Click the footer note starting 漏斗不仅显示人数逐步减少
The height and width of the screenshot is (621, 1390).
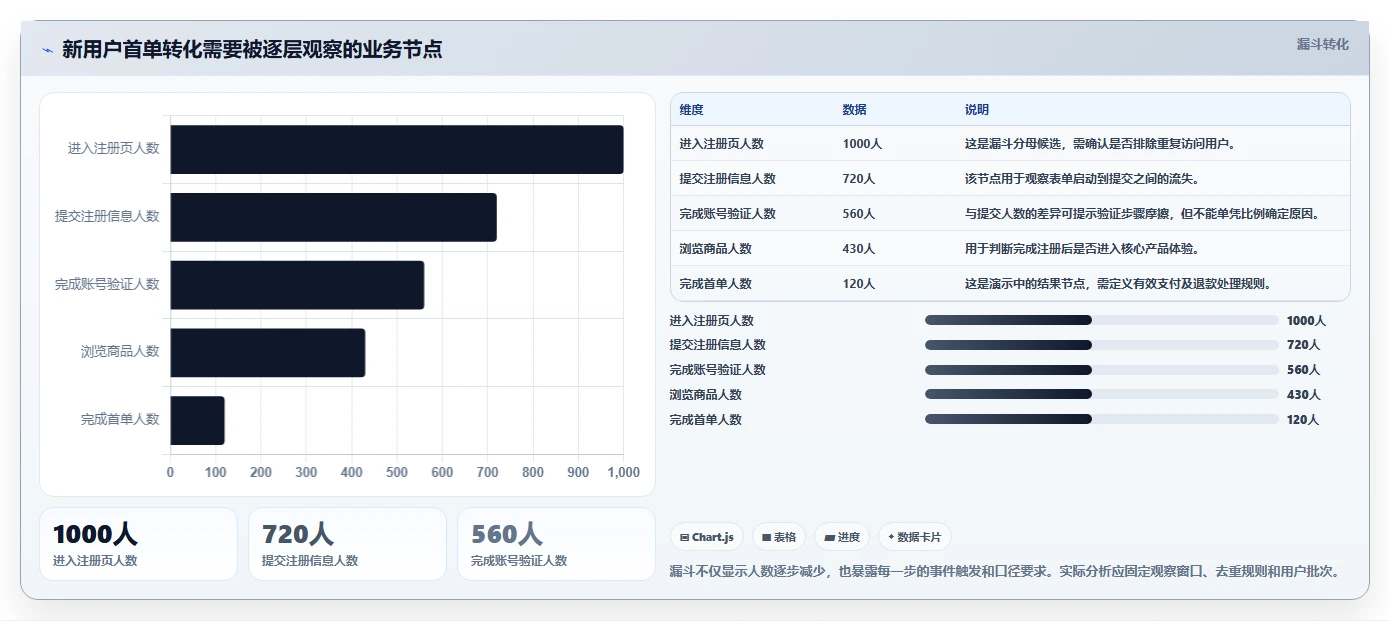[x=1004, y=572]
